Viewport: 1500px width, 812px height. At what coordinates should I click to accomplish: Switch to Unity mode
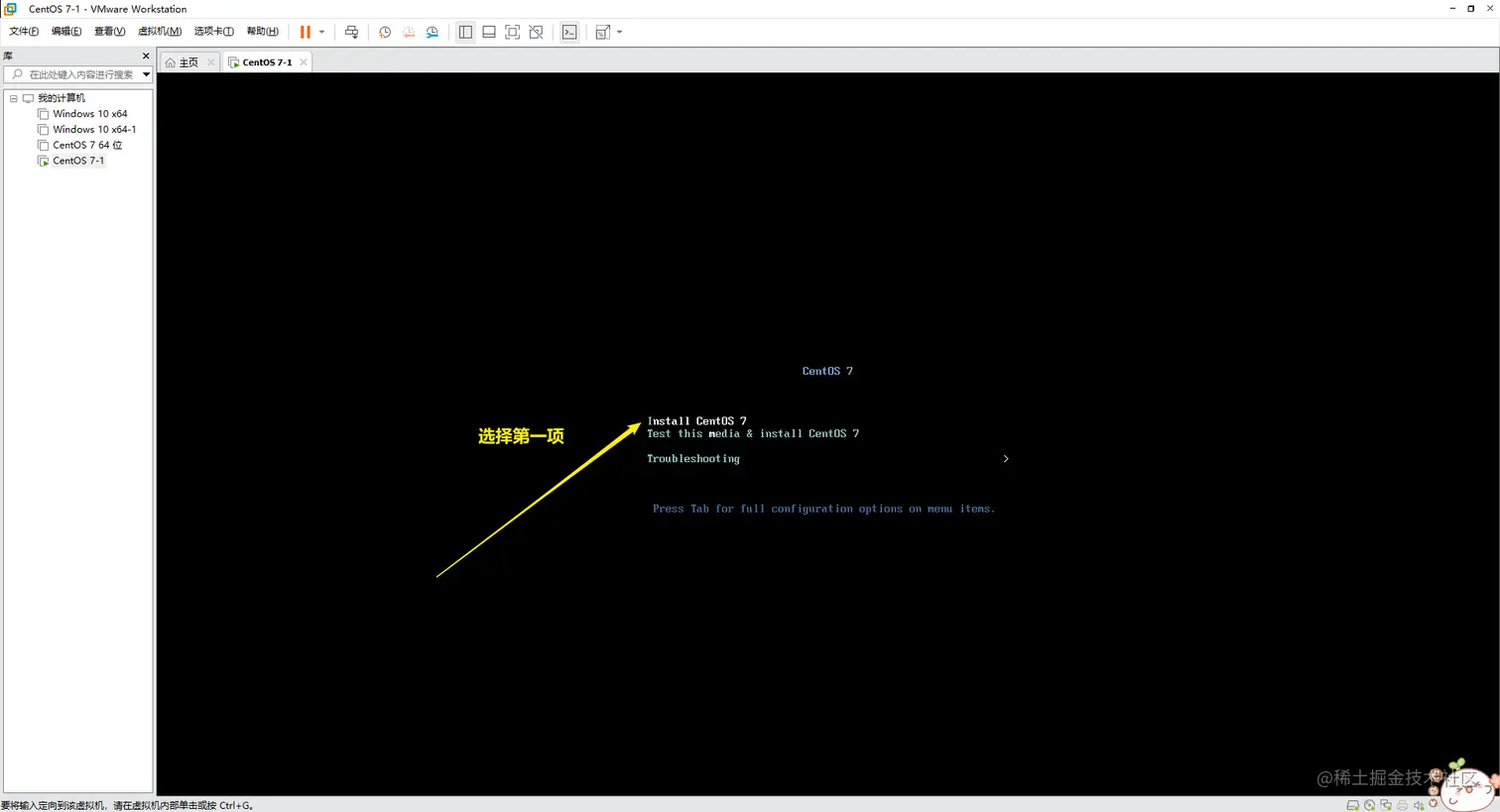pyautogui.click(x=537, y=32)
